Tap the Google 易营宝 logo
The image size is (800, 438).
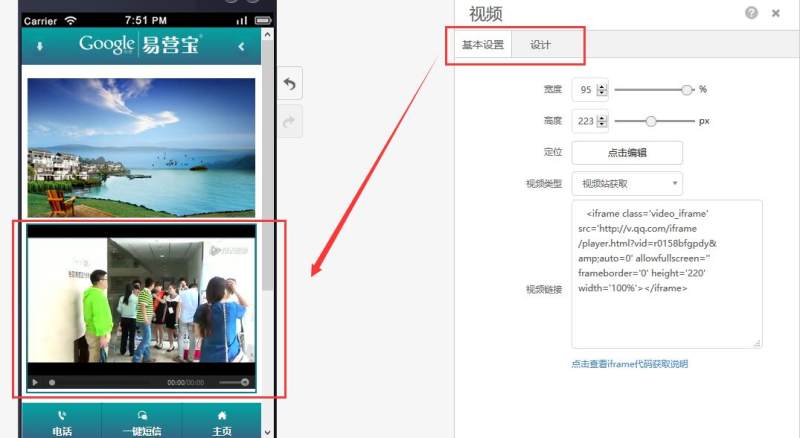(140, 45)
